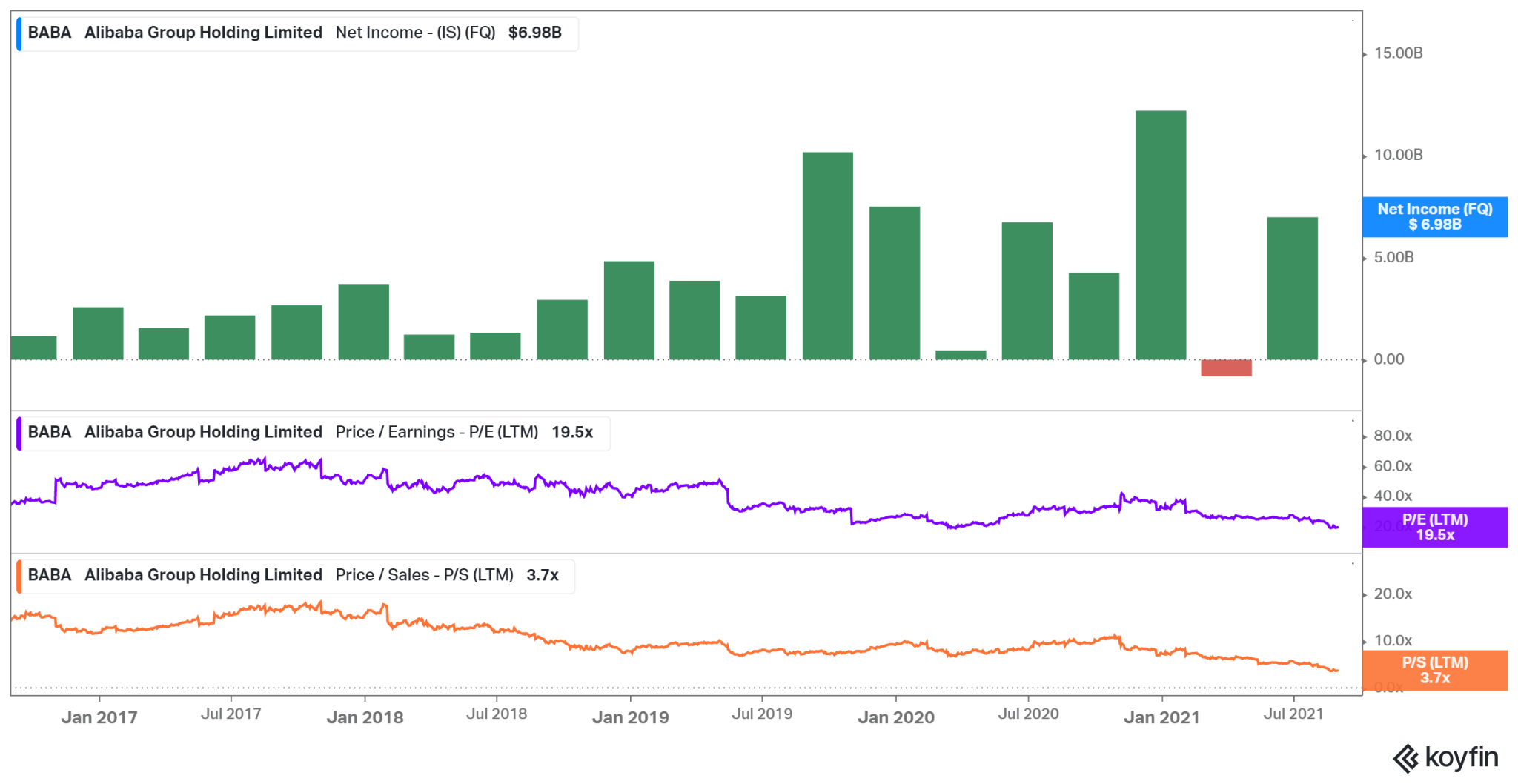Image resolution: width=1518 pixels, height=784 pixels.
Task: Click 'Net Income - (IS) (FQ)' legend text
Action: [x=415, y=33]
